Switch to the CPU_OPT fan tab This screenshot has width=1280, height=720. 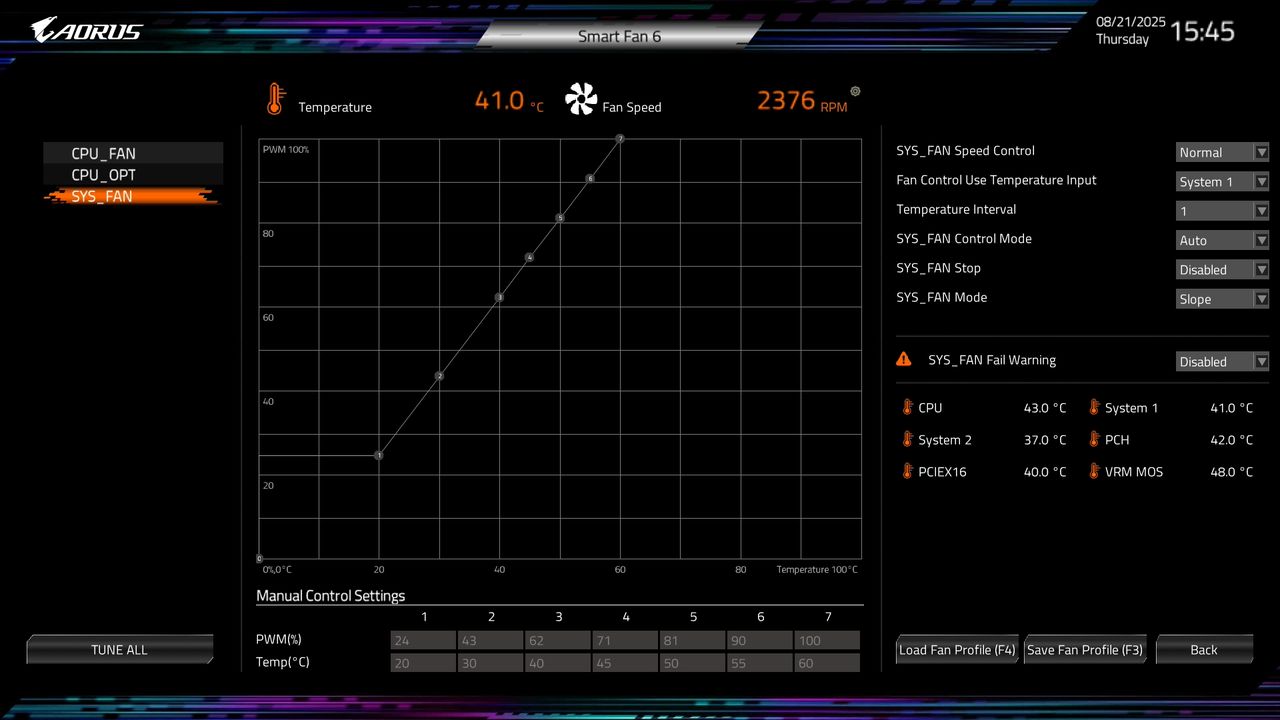131,175
